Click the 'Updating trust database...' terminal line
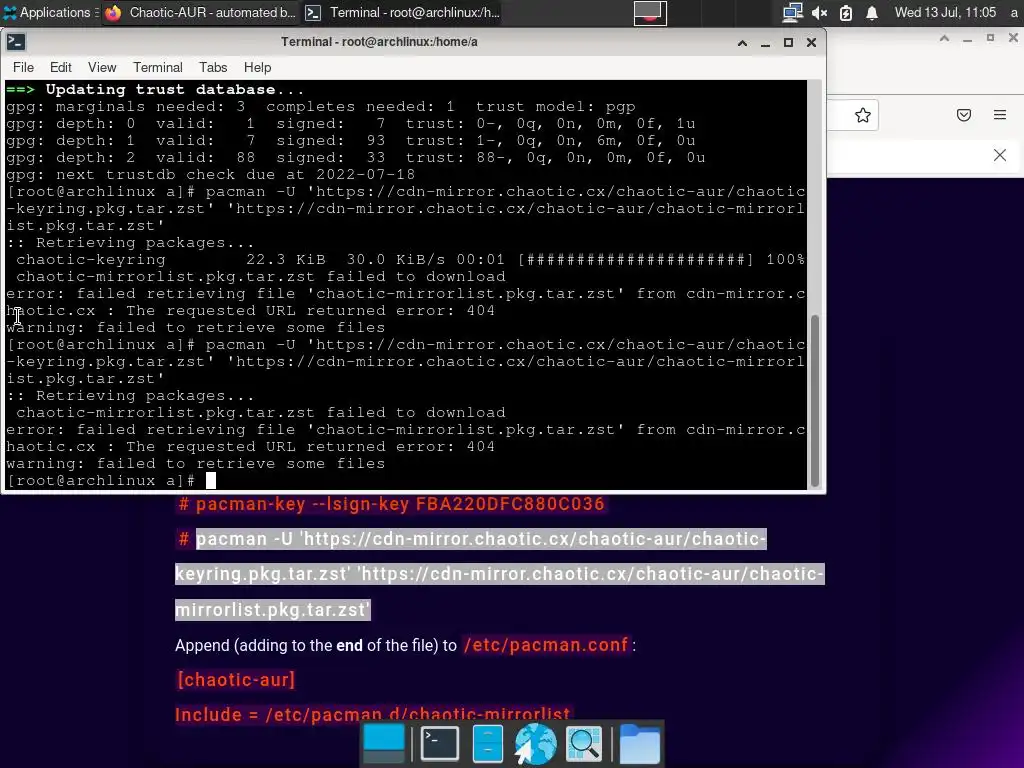1024x768 pixels. click(x=155, y=89)
